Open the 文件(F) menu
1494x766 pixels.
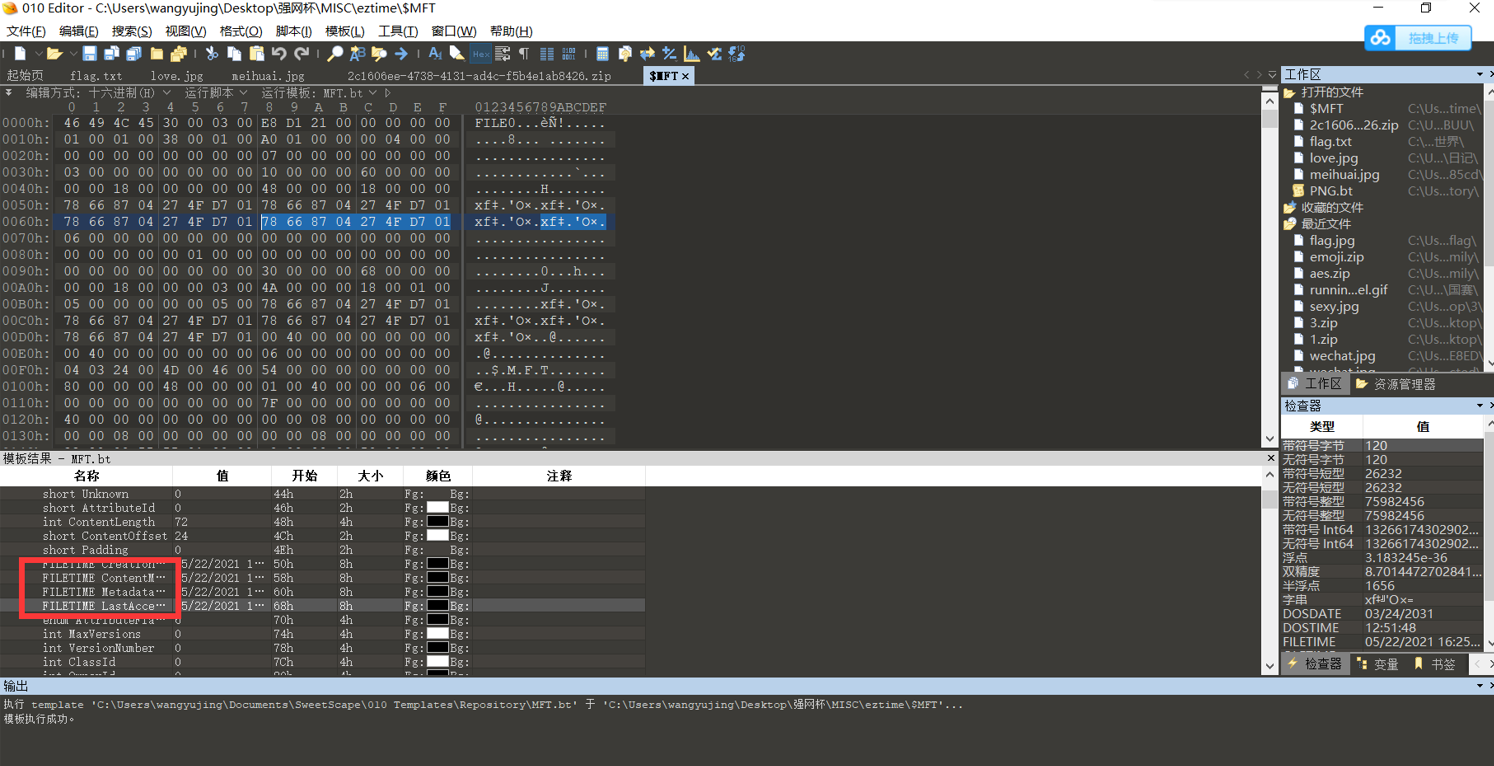26,31
